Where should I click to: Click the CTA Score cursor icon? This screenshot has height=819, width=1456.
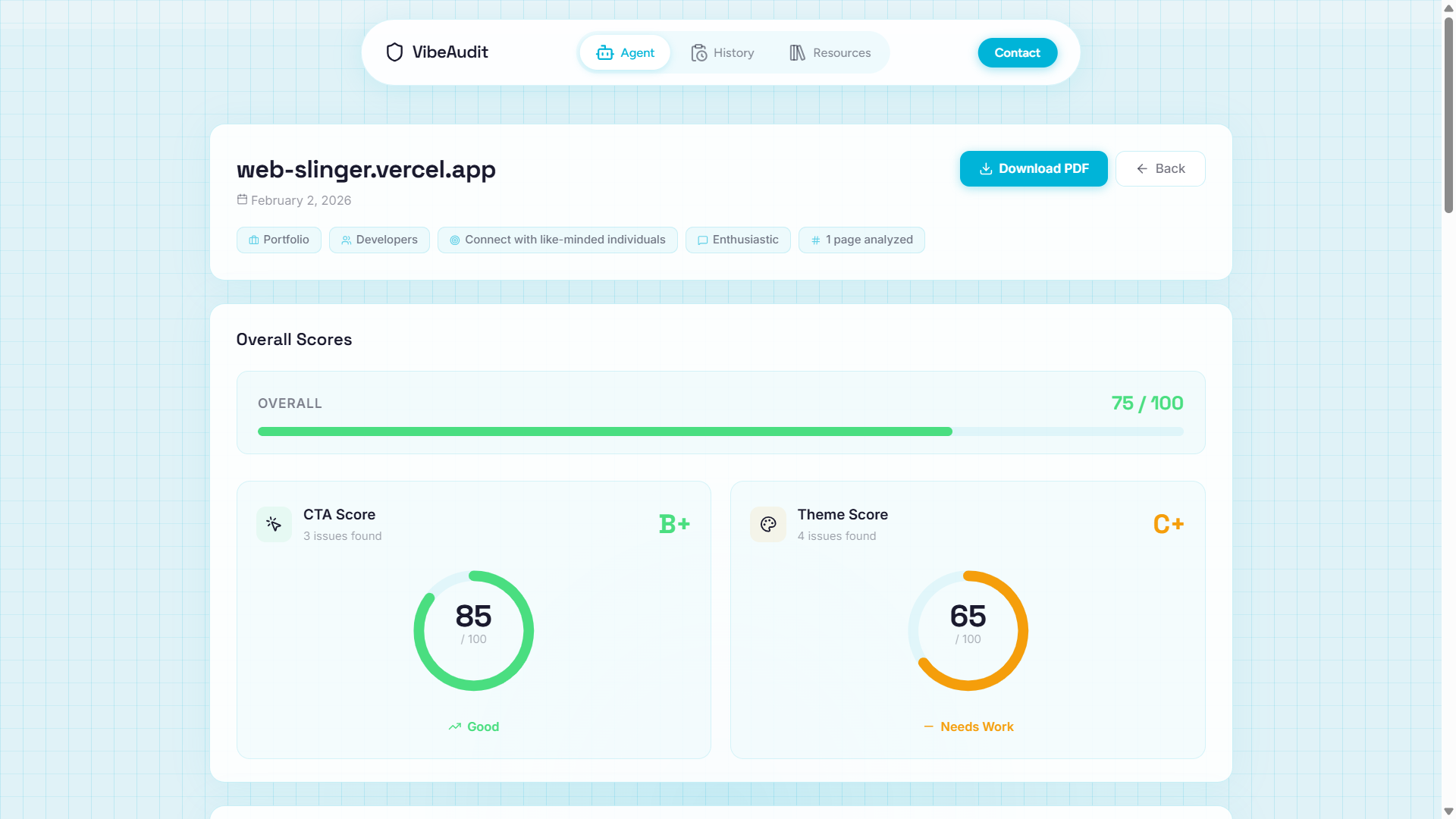pyautogui.click(x=274, y=524)
